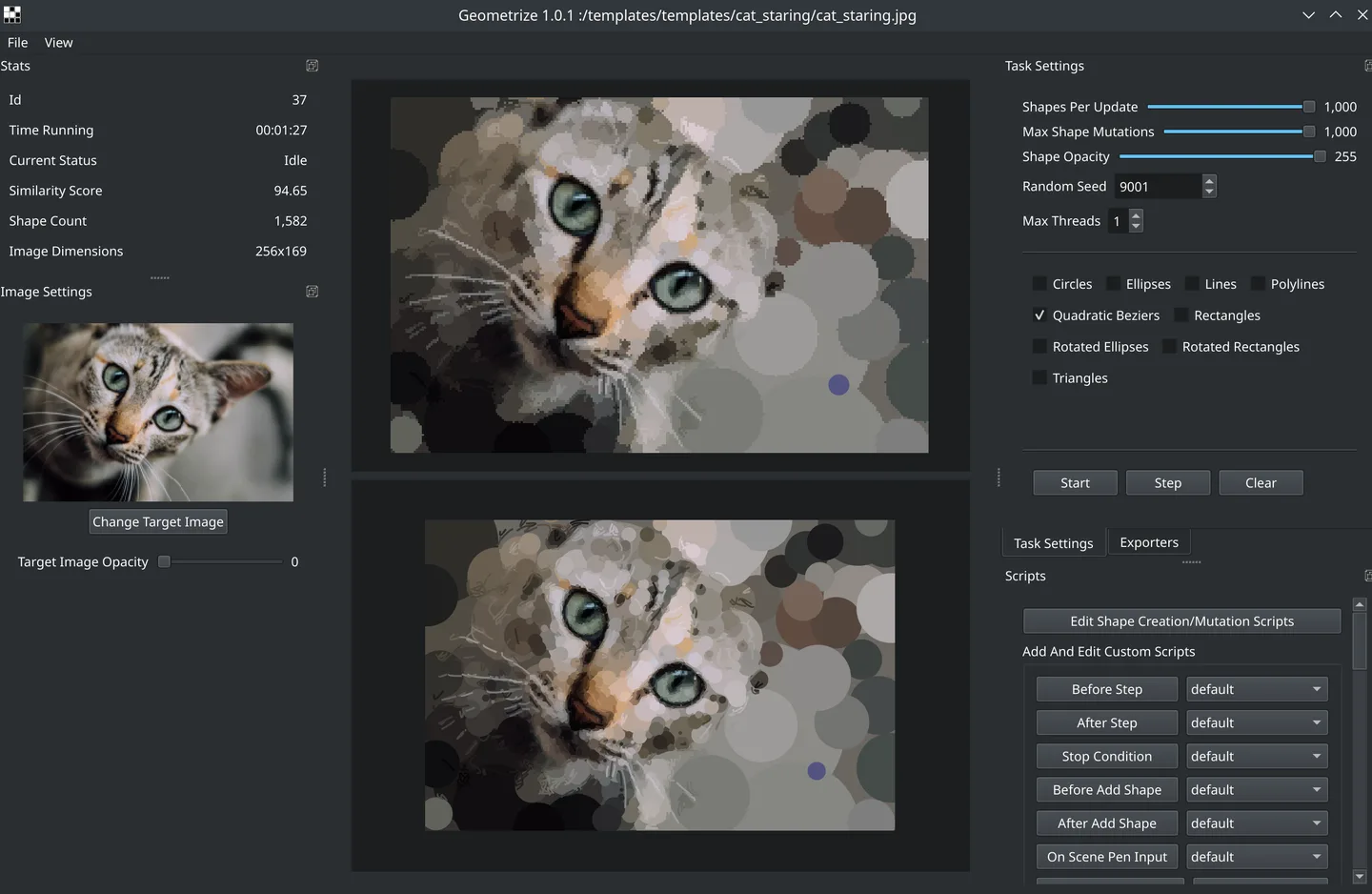Switch to the Task Settings tab
The width and height of the screenshot is (1372, 894).
tap(1054, 543)
